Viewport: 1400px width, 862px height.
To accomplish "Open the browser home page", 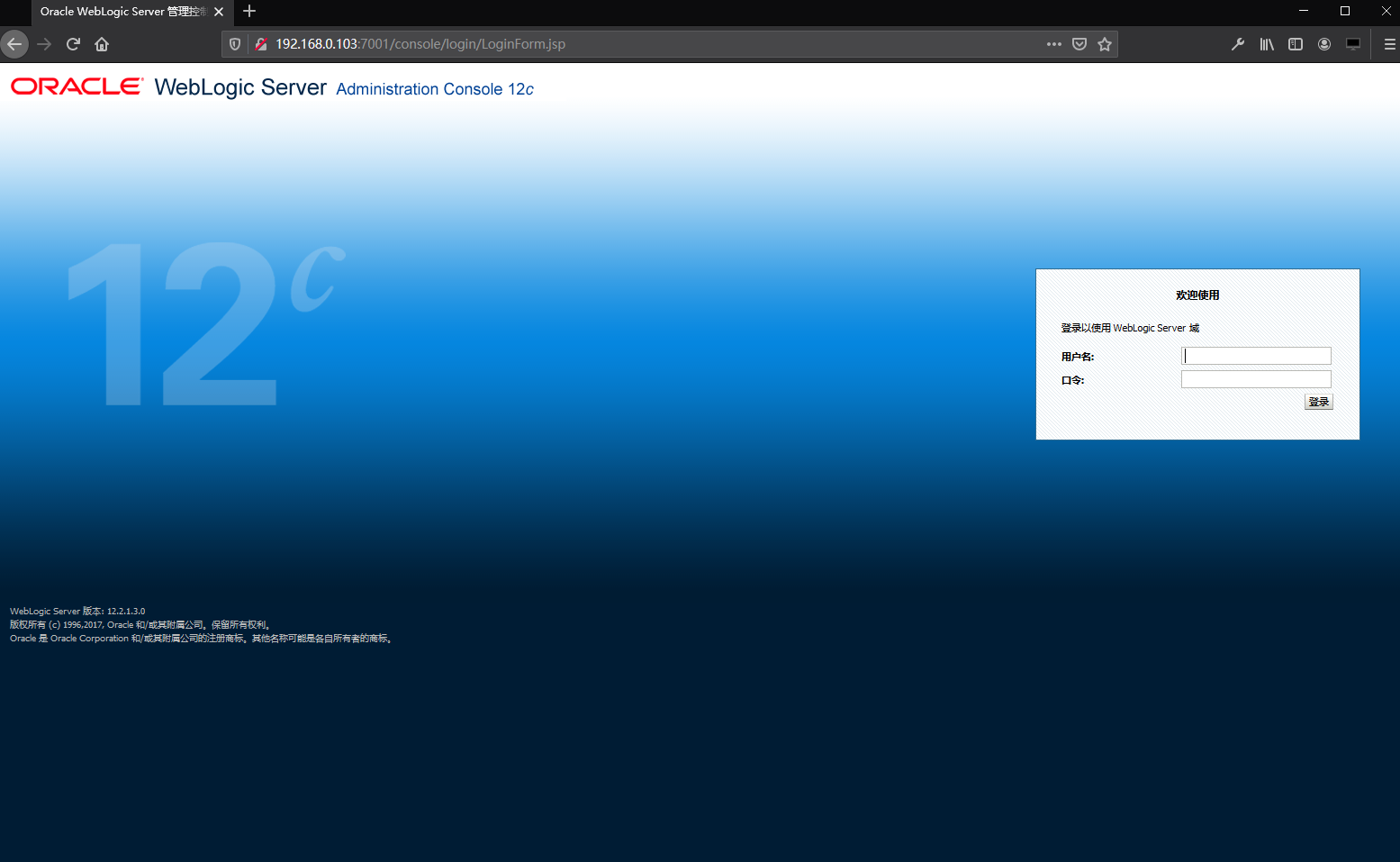I will (x=102, y=44).
